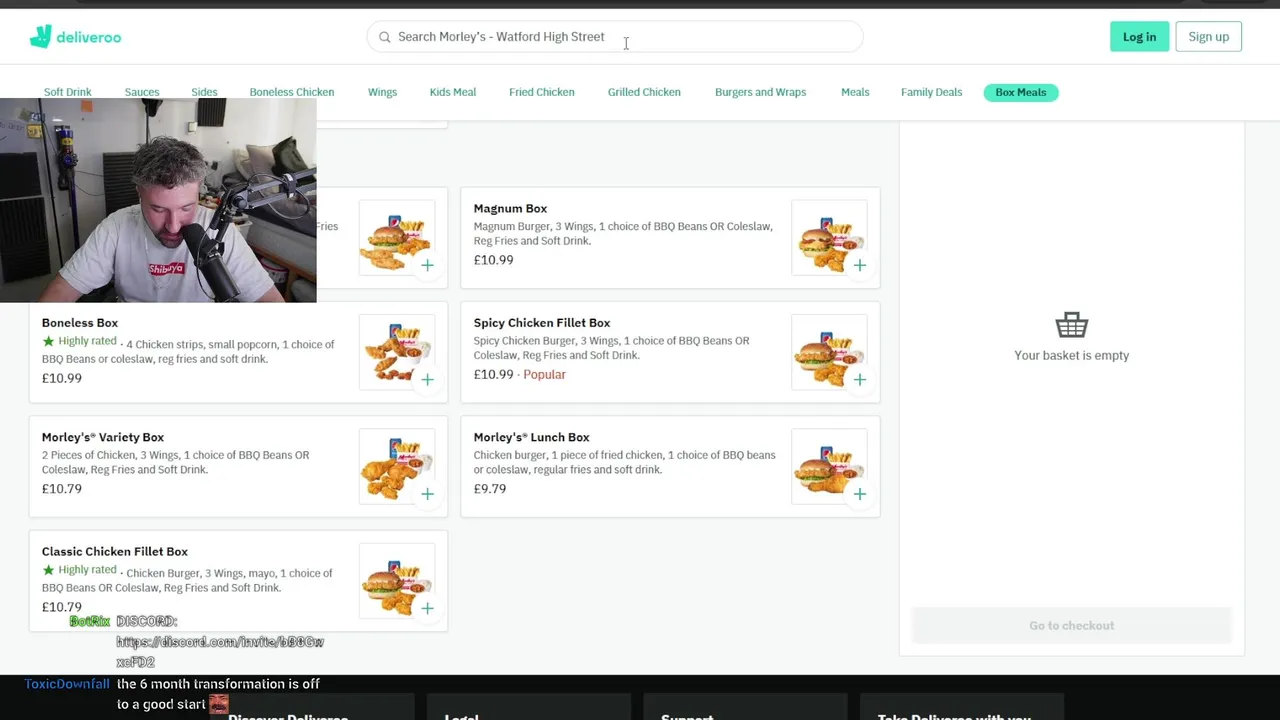The width and height of the screenshot is (1280, 720).
Task: Click the Go to checkout button
Action: 1071,625
